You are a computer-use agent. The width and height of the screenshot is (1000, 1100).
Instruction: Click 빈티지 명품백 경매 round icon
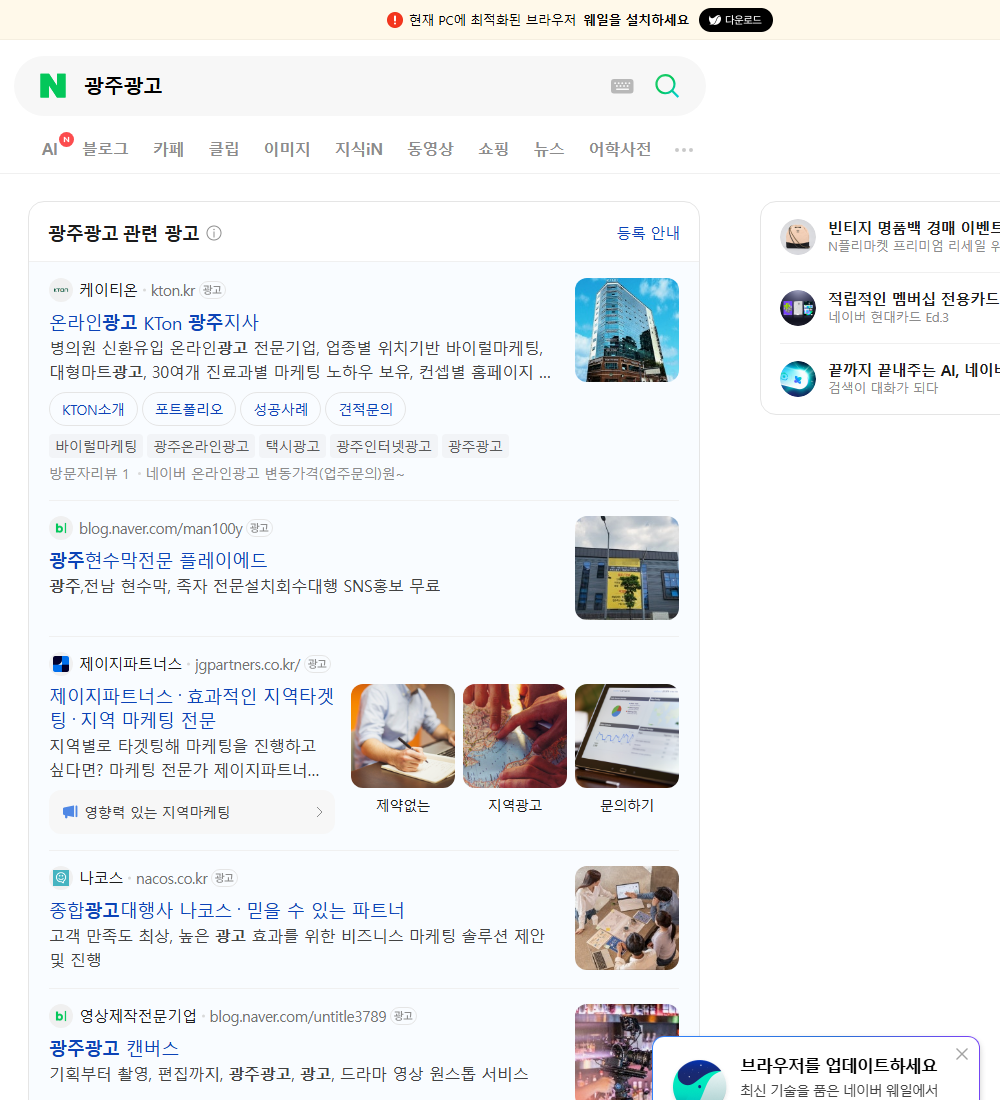coord(798,236)
